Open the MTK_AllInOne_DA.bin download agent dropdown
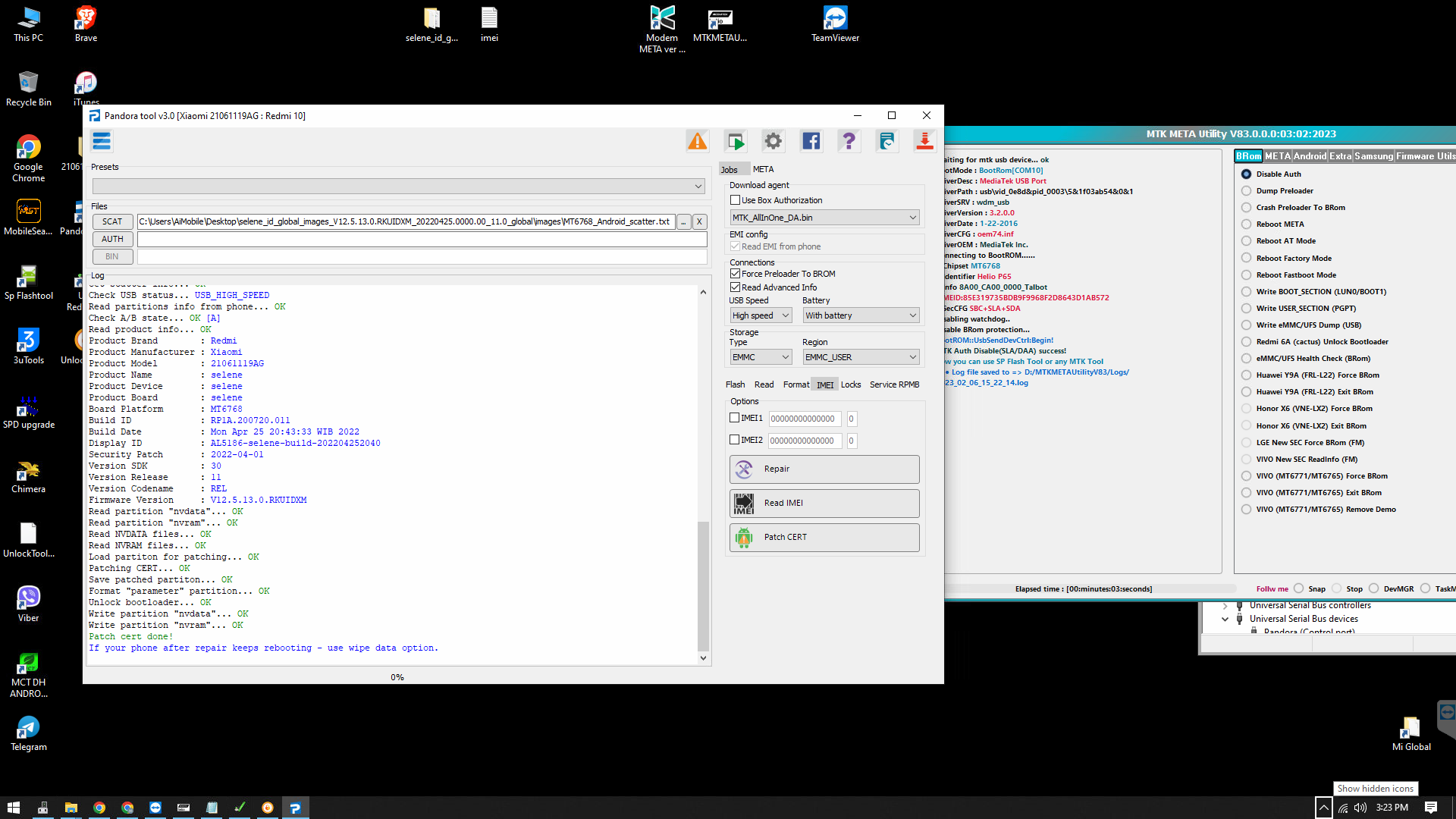This screenshot has width=1456, height=819. pyautogui.click(x=824, y=218)
